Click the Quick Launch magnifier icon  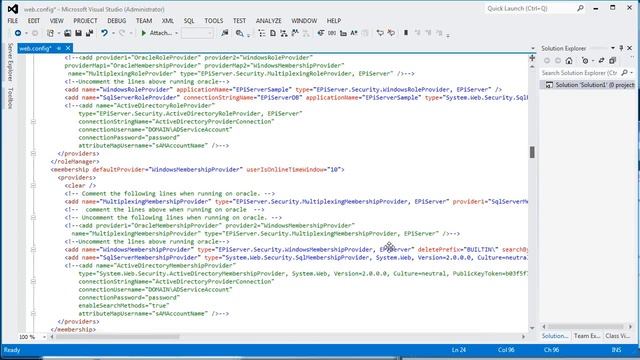pyautogui.click(x=580, y=8)
